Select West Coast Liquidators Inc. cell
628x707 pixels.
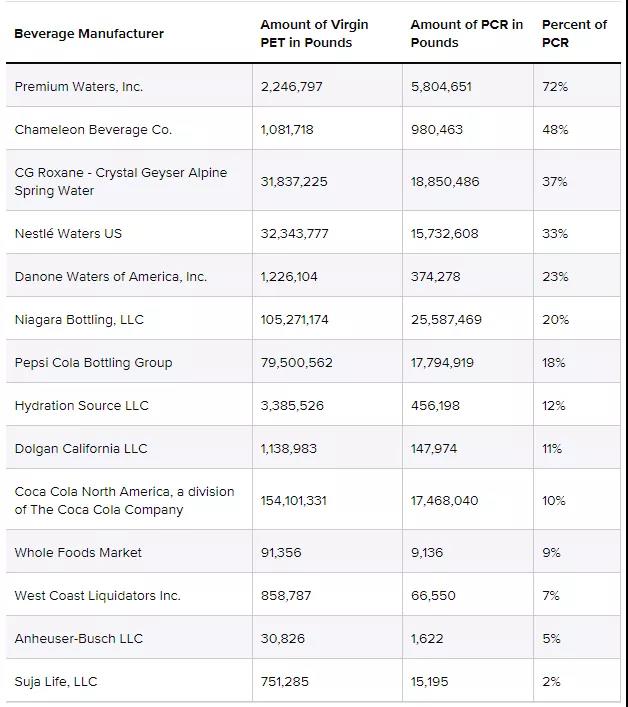click(97, 596)
